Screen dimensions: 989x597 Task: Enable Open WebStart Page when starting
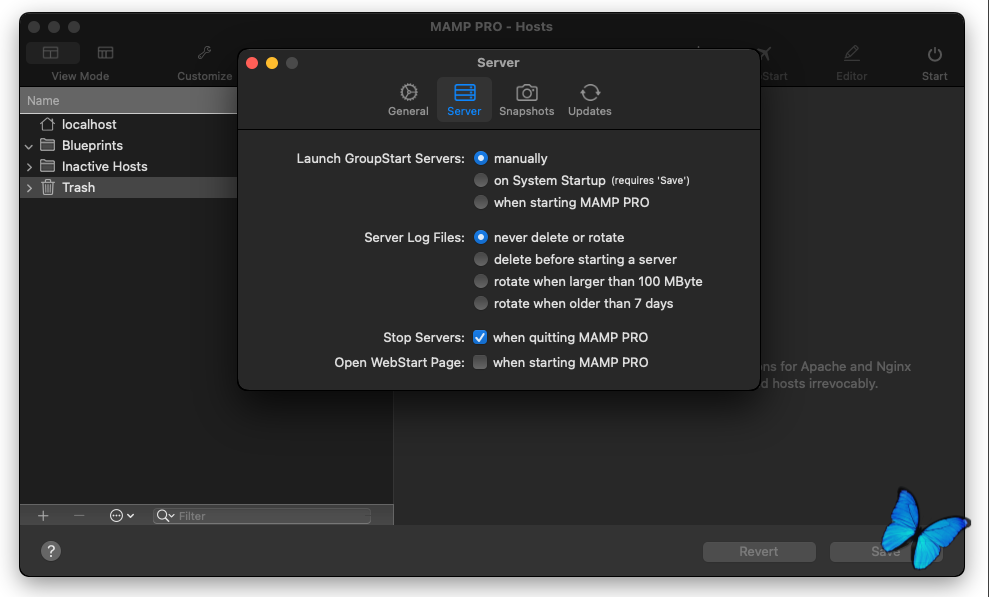(x=480, y=362)
